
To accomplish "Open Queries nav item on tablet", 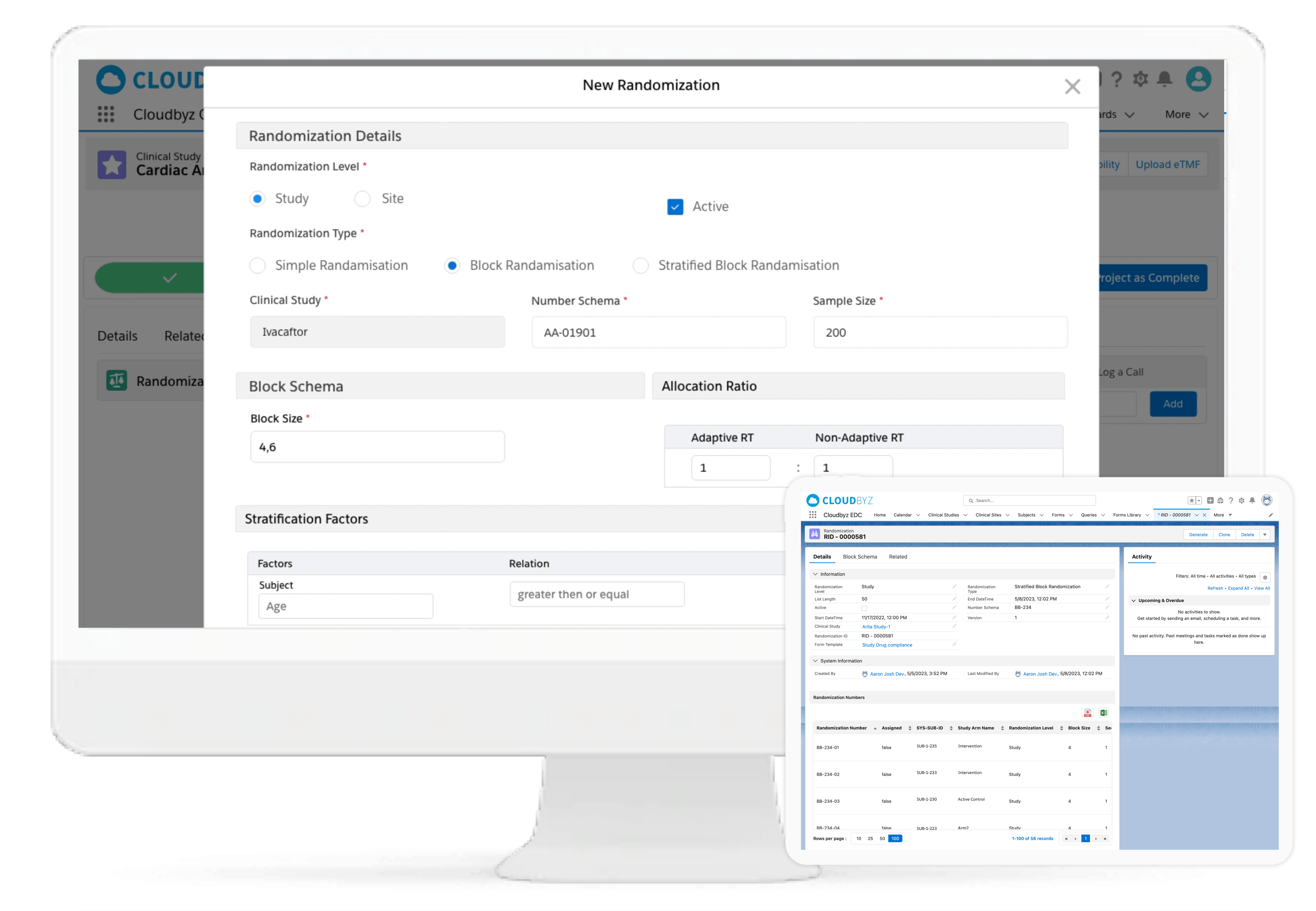I will click(x=1088, y=515).
